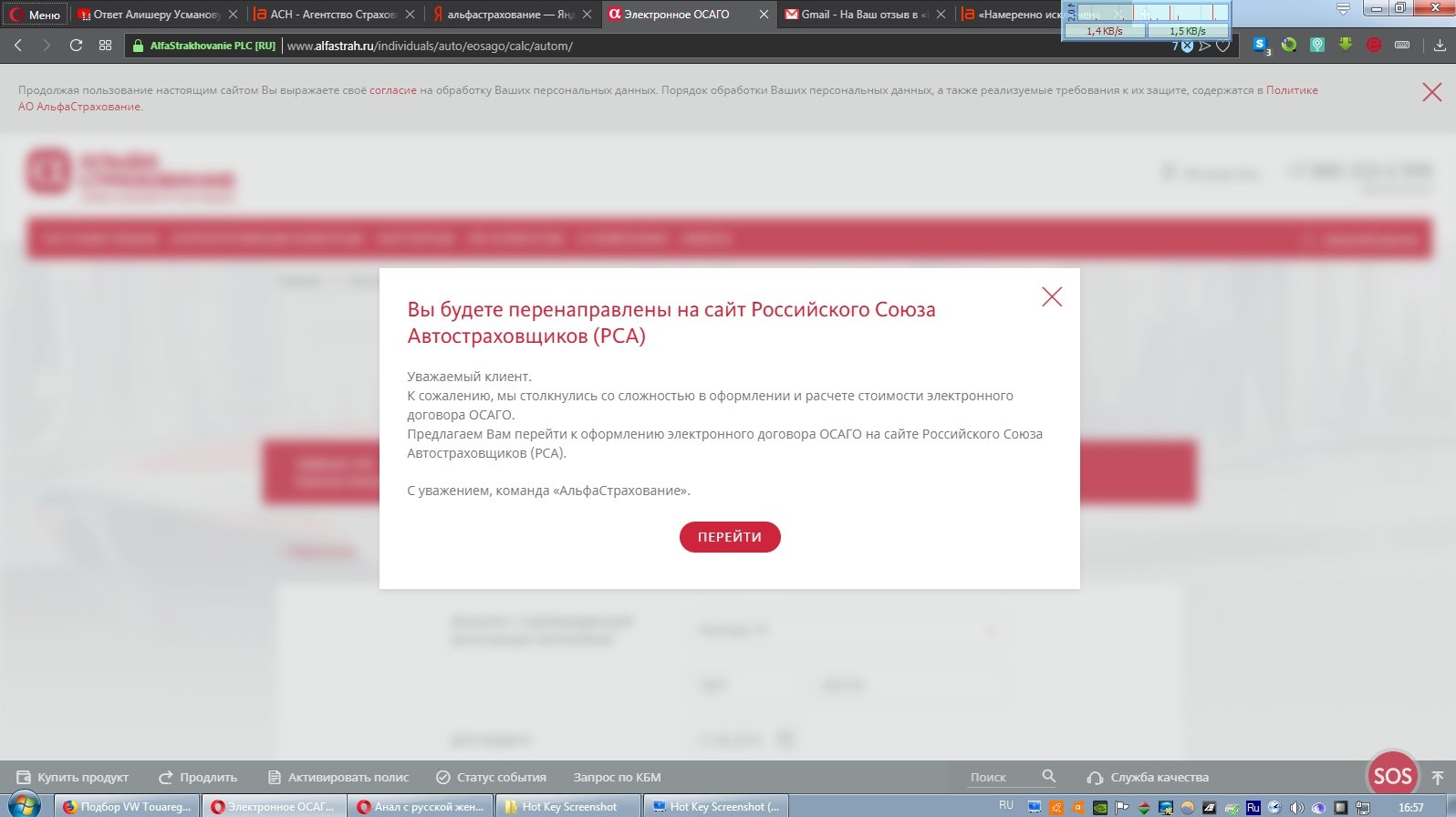The height and width of the screenshot is (817, 1456).
Task: Click the red SOS button
Action: tap(1392, 776)
